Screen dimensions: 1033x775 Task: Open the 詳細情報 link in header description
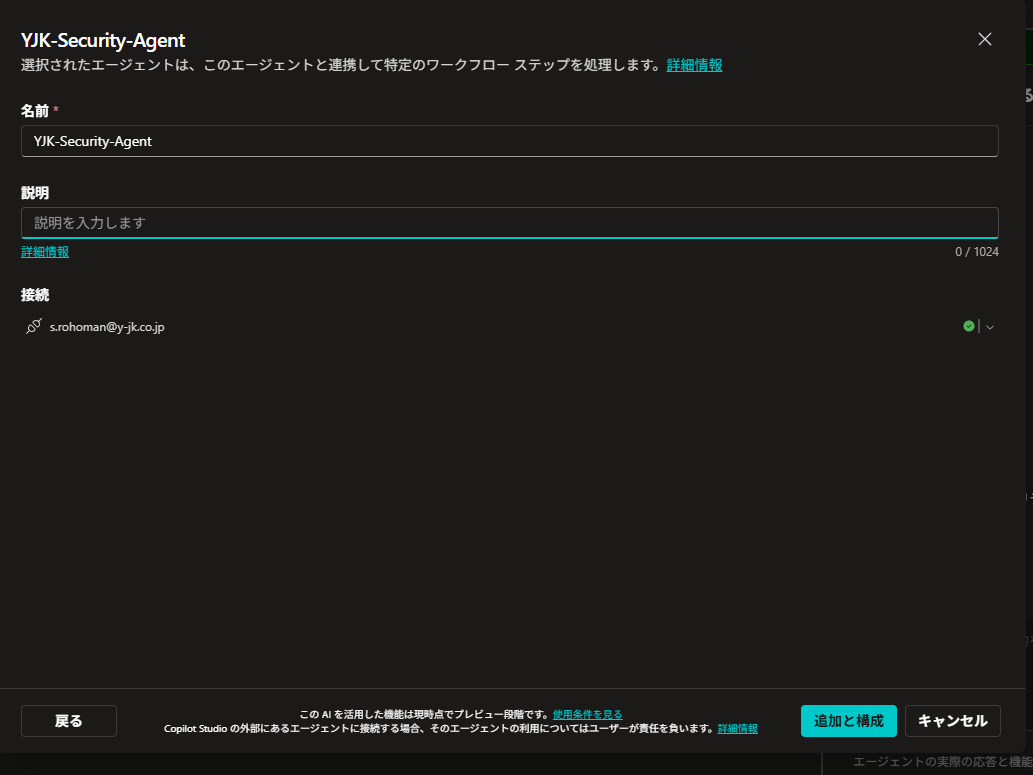pyautogui.click(x=694, y=65)
